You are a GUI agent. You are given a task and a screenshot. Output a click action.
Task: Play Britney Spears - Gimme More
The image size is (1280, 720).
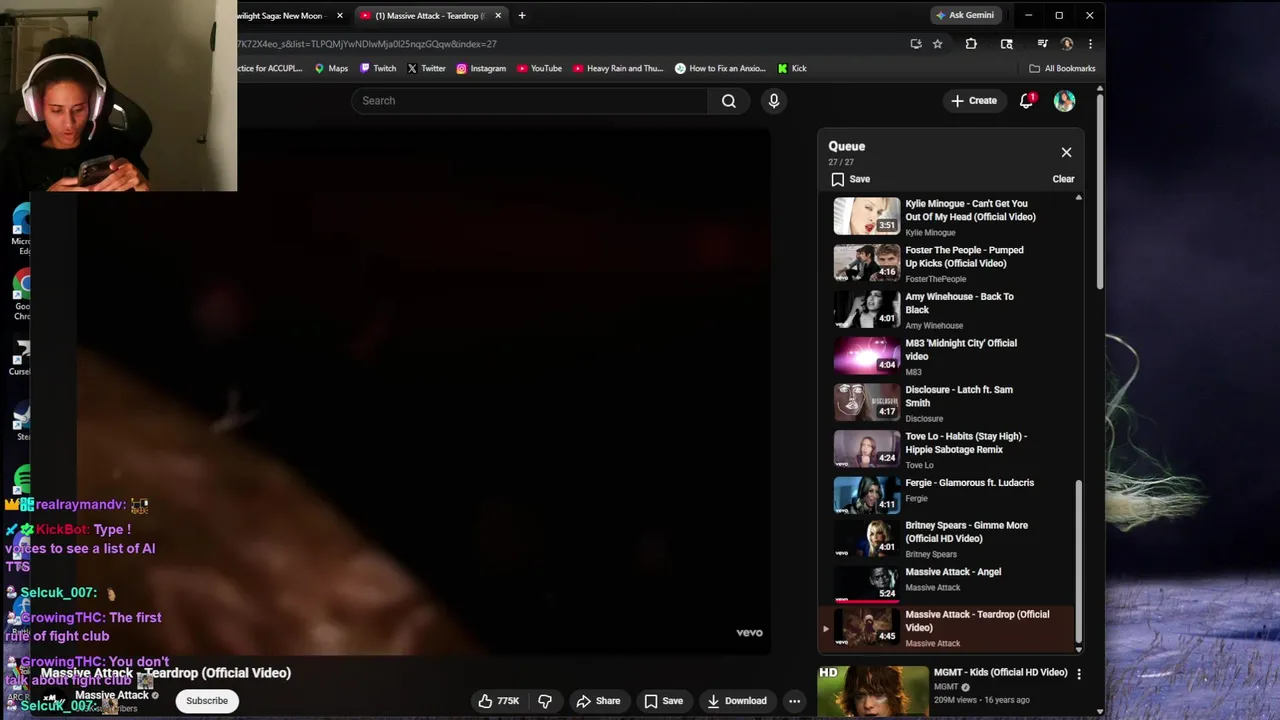(945, 538)
